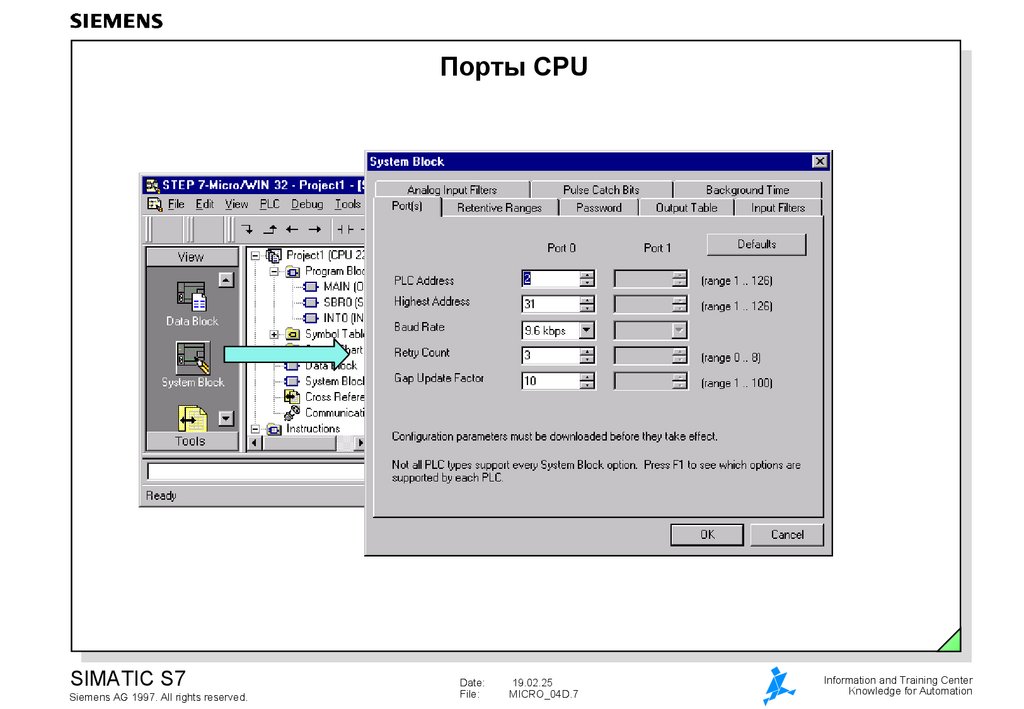
Task: Open the View menu
Action: click(236, 204)
